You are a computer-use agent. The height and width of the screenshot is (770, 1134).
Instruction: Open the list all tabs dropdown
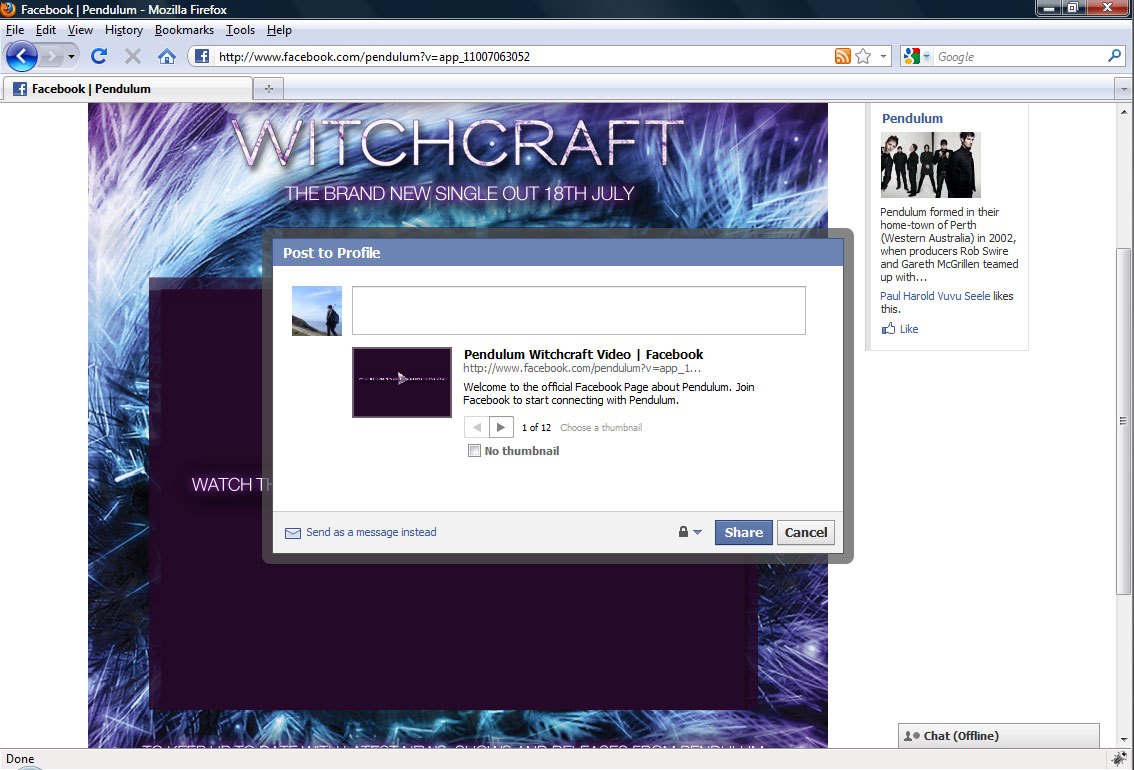1123,89
